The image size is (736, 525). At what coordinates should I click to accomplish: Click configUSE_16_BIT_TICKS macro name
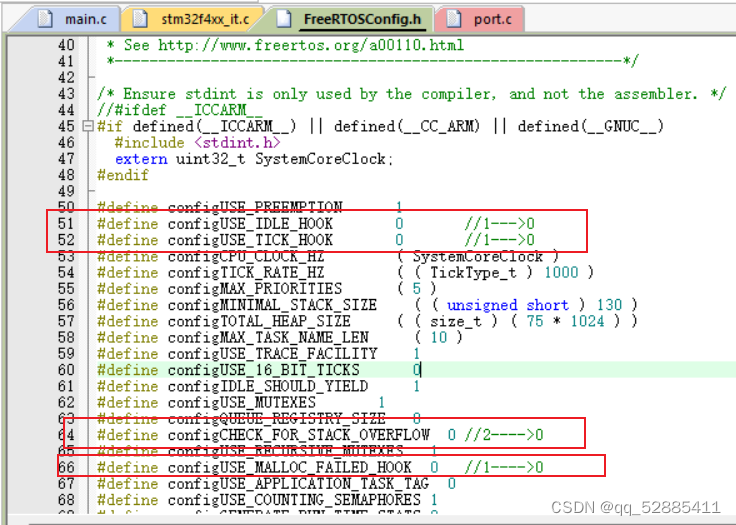(264, 370)
